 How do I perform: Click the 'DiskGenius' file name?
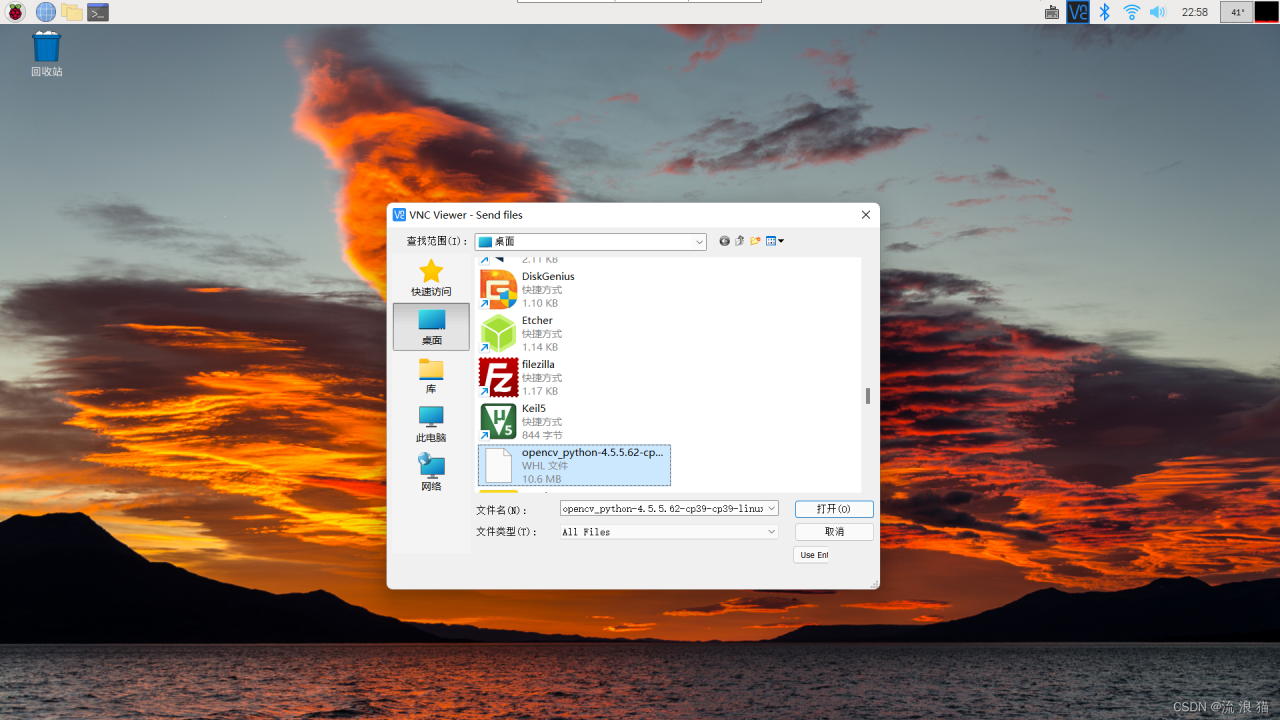(548, 276)
